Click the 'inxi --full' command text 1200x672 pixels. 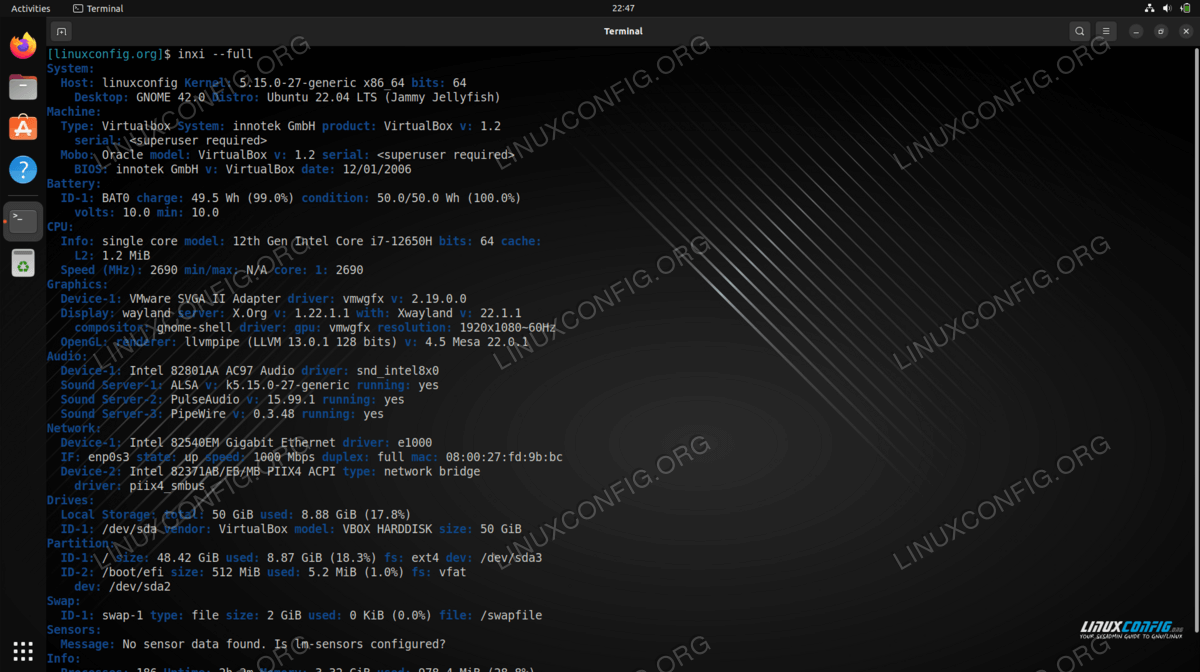tap(215, 54)
